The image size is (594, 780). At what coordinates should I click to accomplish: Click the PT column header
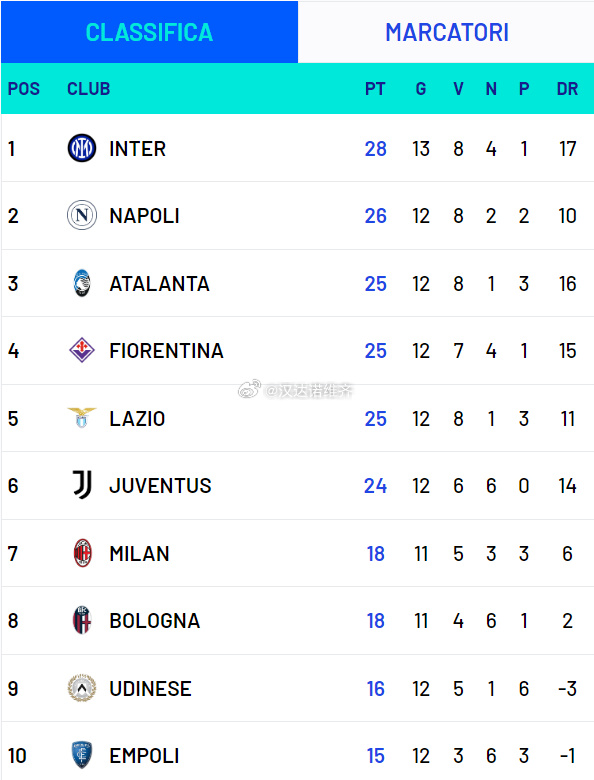375,89
